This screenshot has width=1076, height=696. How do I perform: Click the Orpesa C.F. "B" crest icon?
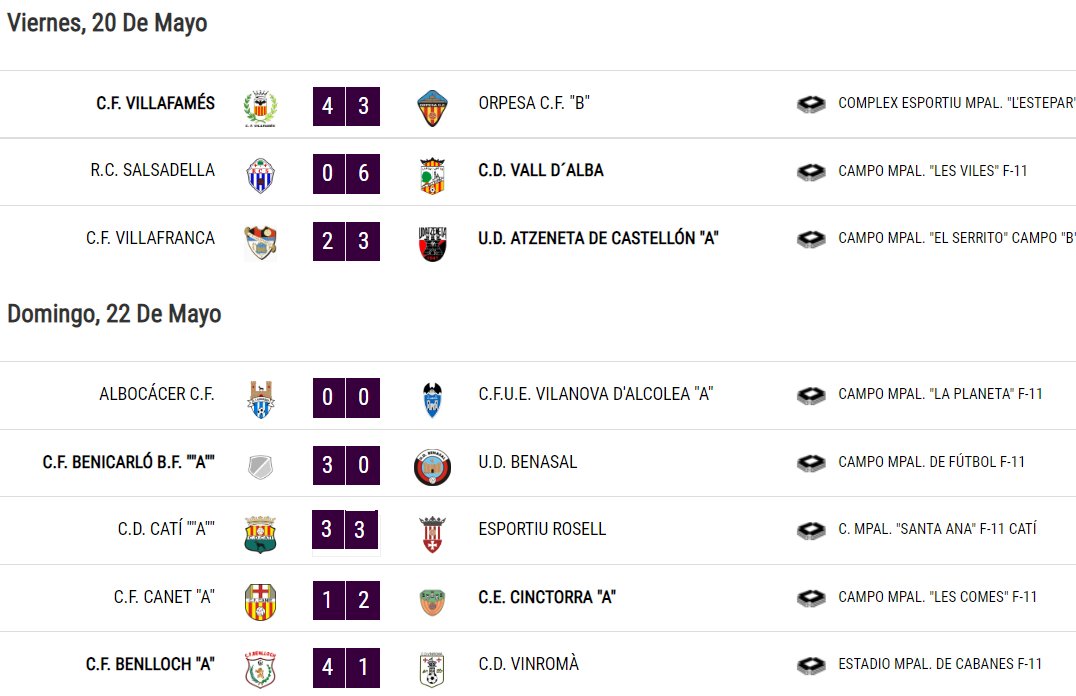(432, 108)
